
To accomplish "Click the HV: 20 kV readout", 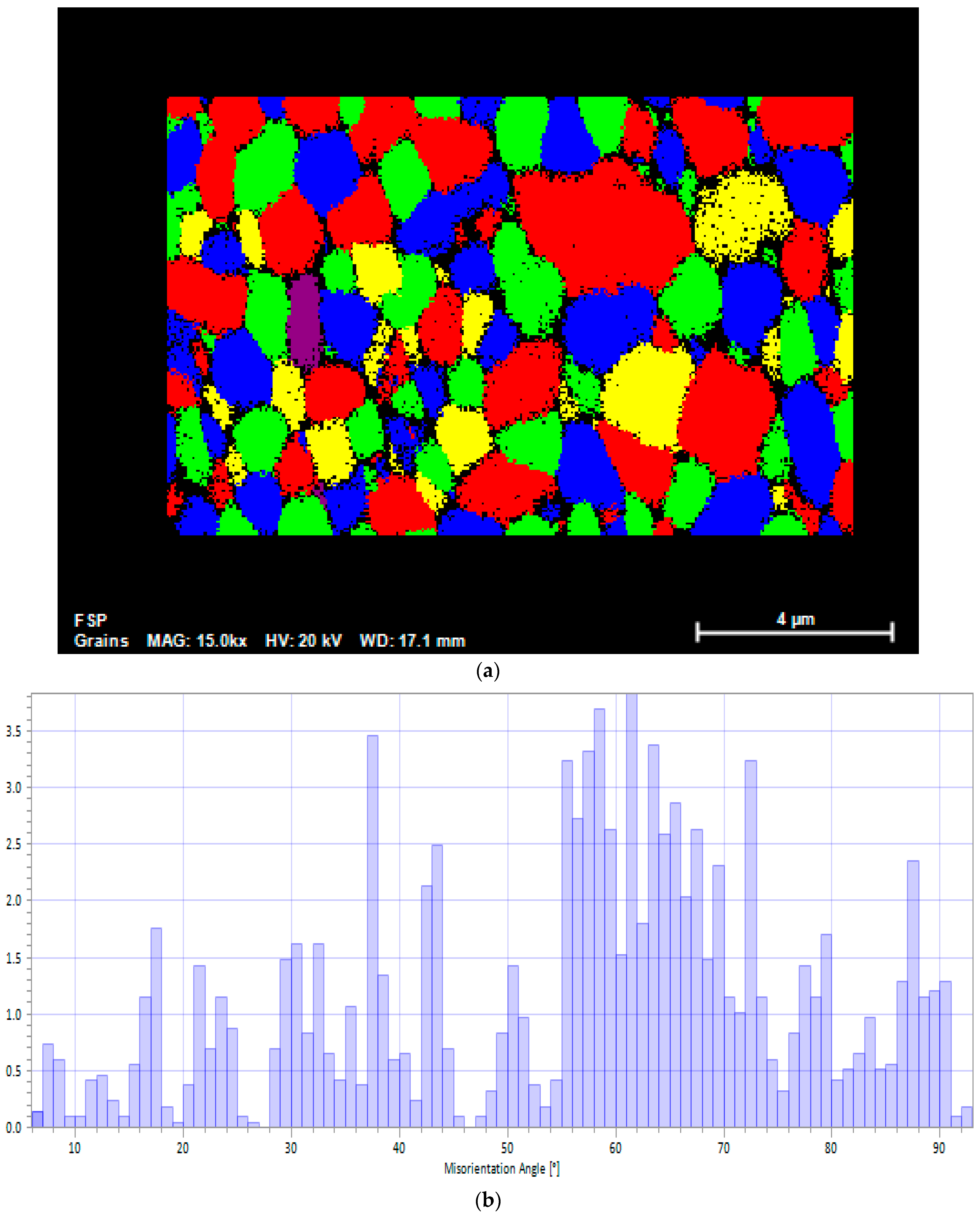I will tap(303, 641).
